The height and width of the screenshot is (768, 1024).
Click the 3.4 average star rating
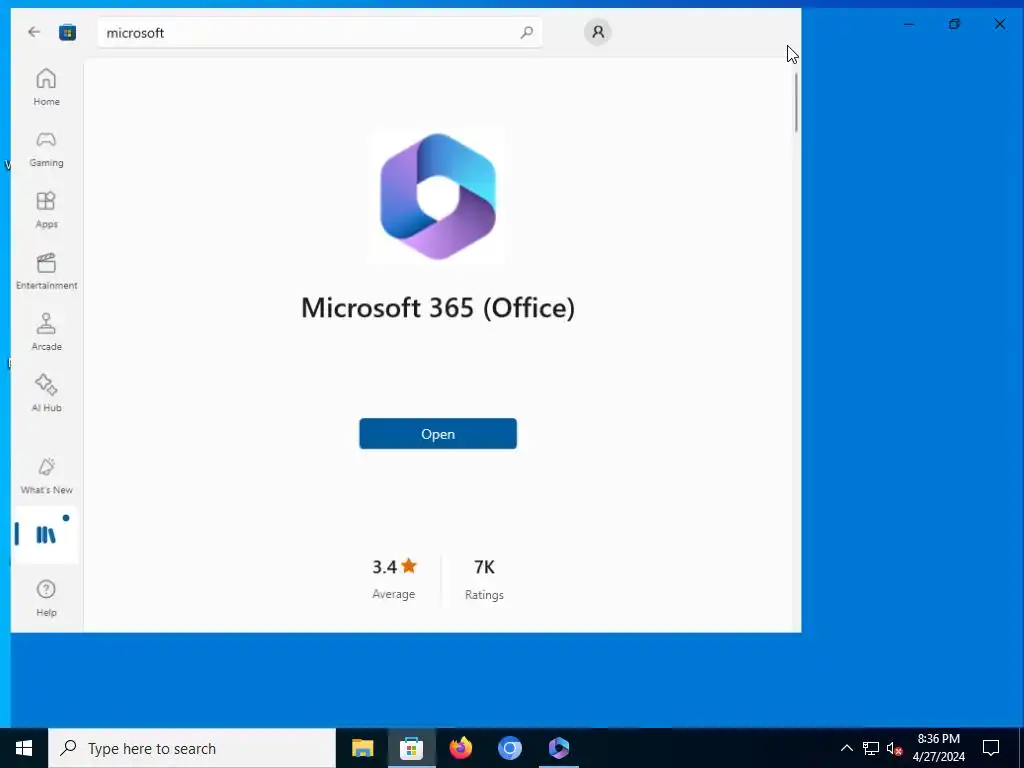394,579
